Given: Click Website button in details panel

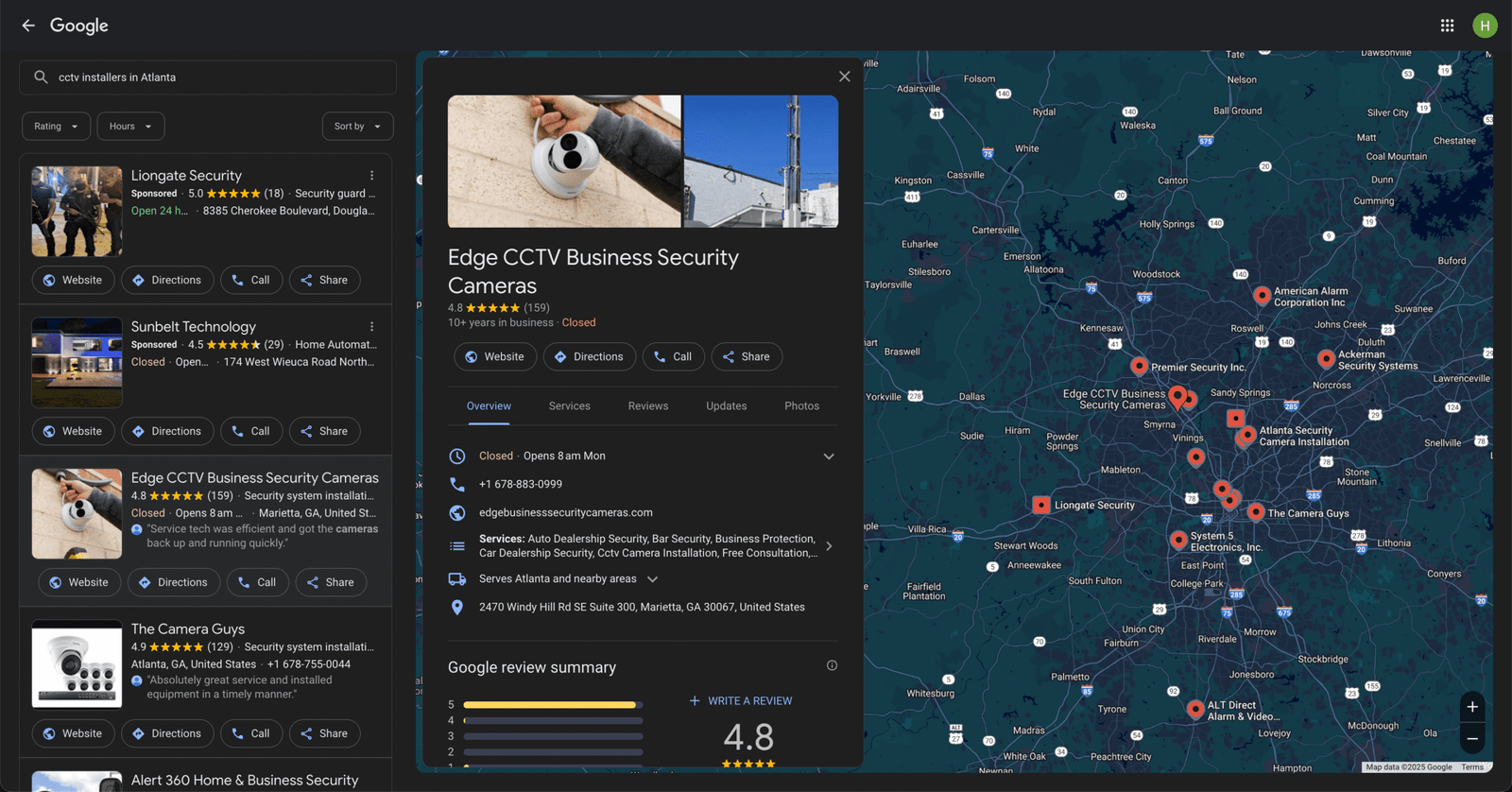Looking at the screenshot, I should point(495,357).
